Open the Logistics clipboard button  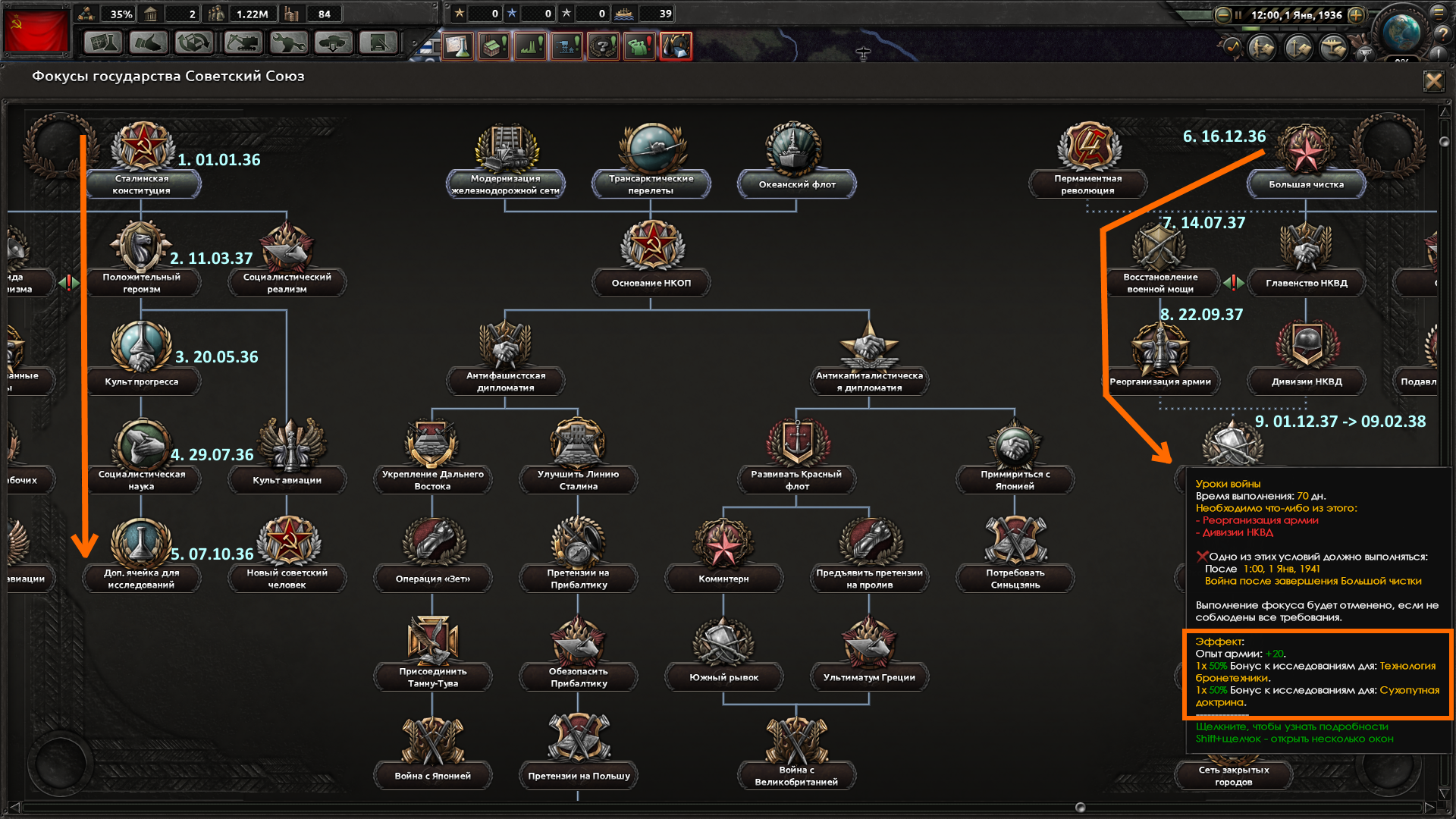click(378, 43)
